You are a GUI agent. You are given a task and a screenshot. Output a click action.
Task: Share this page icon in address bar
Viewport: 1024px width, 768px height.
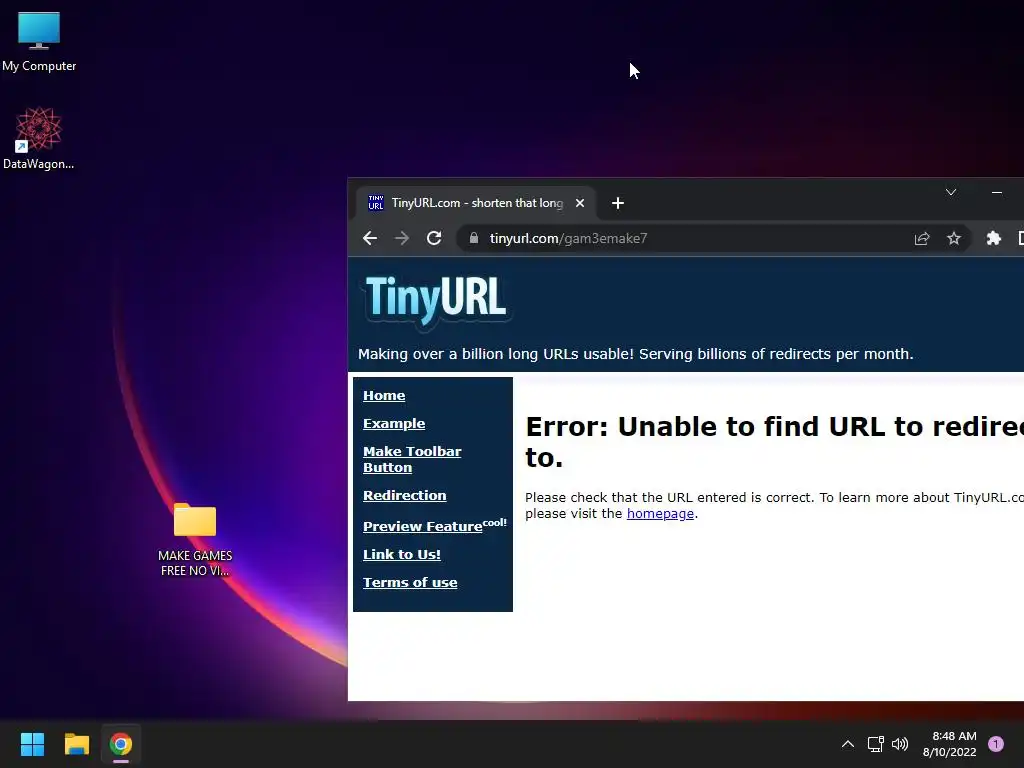click(x=921, y=238)
